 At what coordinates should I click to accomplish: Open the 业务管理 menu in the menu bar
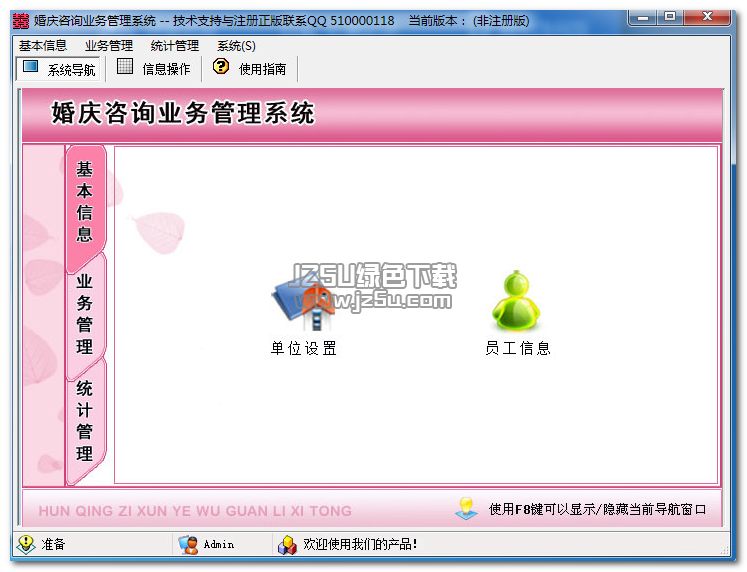[x=109, y=46]
